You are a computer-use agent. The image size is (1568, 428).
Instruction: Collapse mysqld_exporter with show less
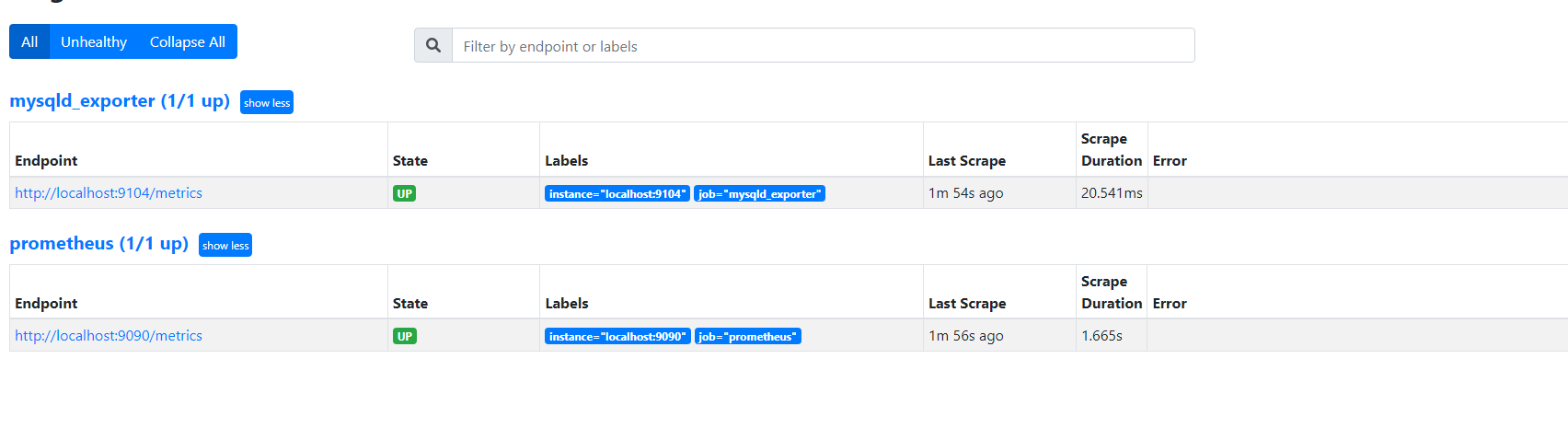[267, 102]
